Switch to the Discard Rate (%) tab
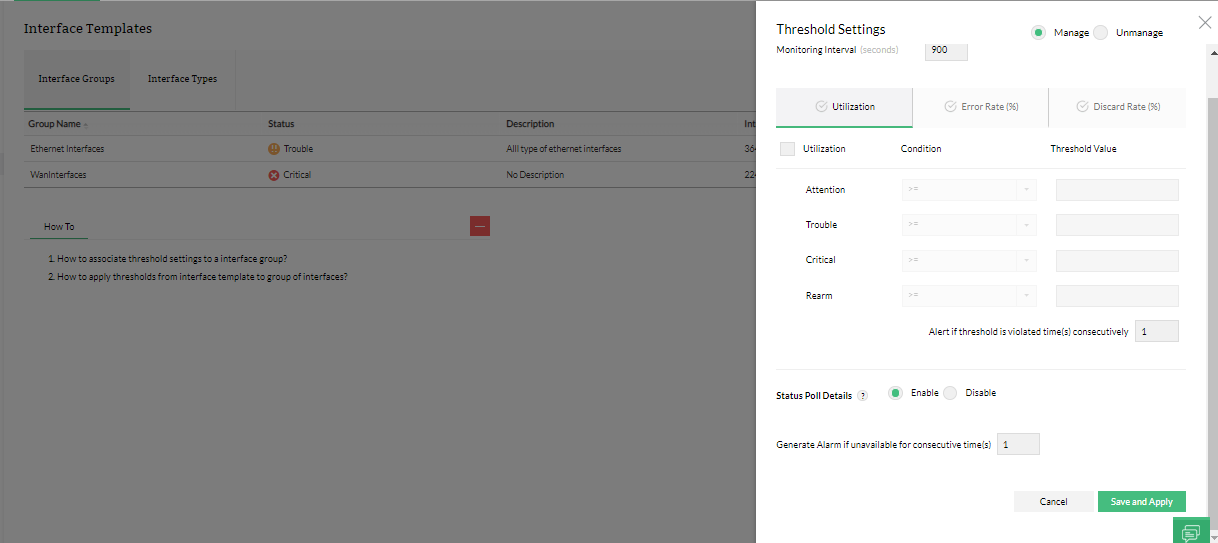Screen dimensions: 1218x543 click(1118, 107)
